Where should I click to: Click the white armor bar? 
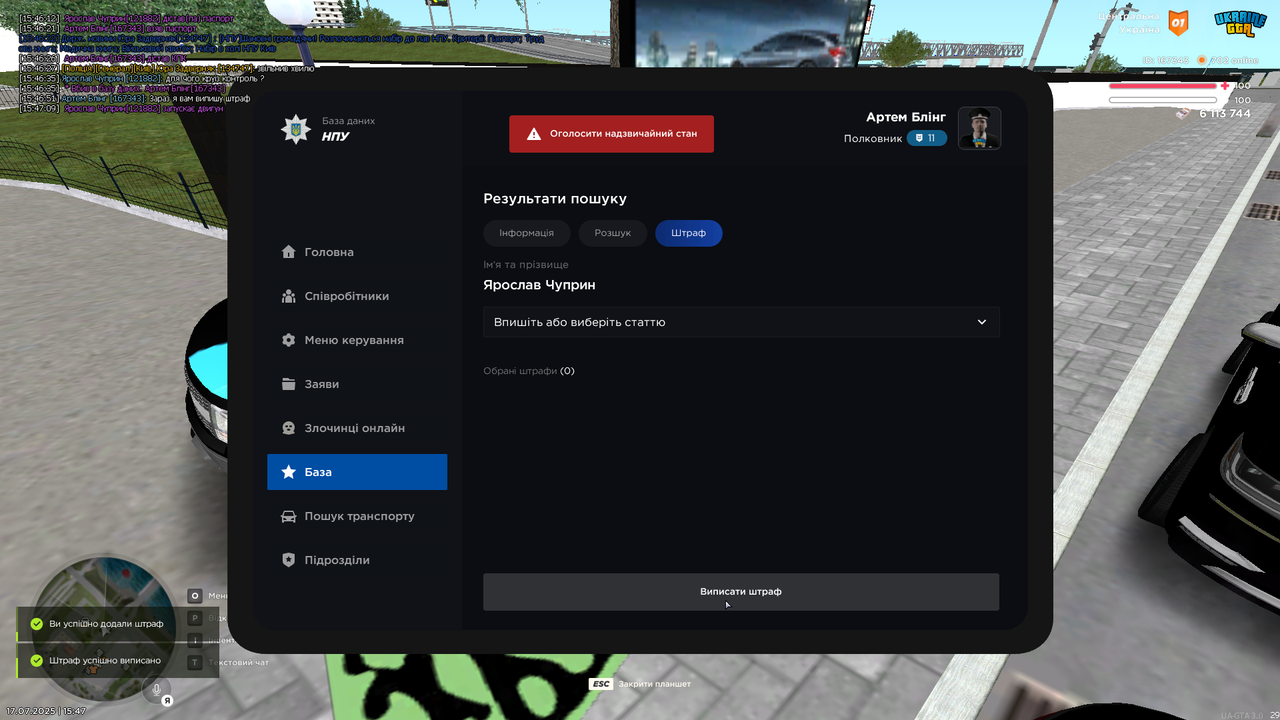pyautogui.click(x=1164, y=100)
